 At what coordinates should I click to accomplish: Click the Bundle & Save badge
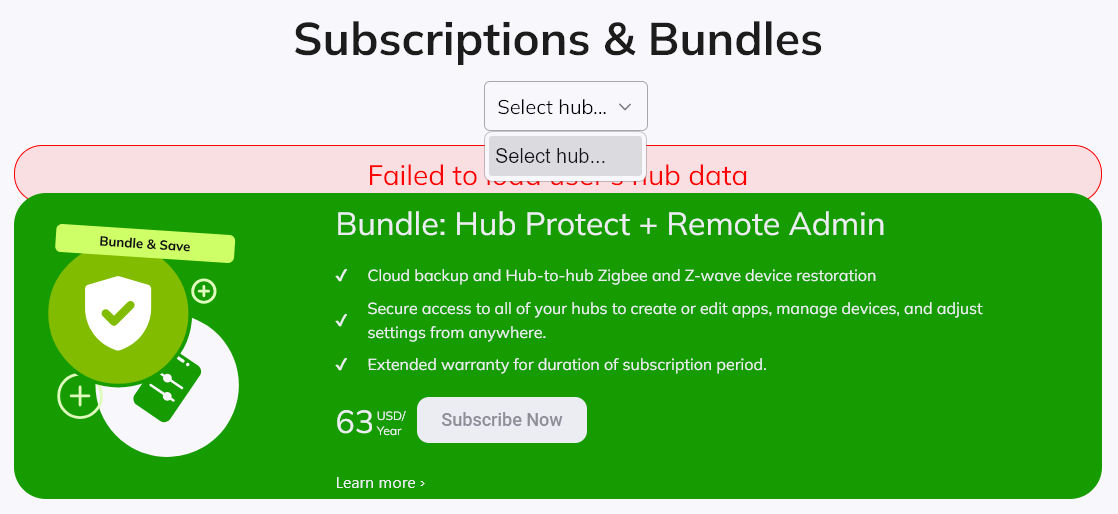point(145,244)
